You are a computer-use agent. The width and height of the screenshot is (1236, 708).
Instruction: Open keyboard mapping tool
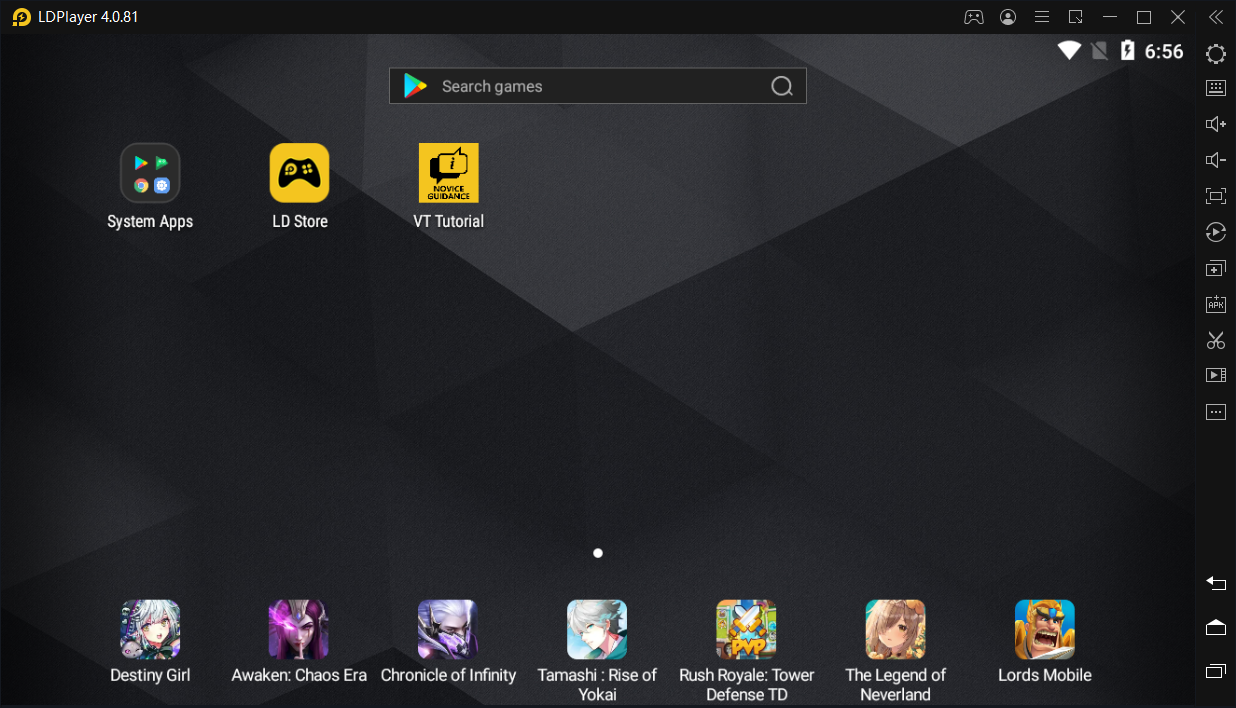click(1216, 88)
